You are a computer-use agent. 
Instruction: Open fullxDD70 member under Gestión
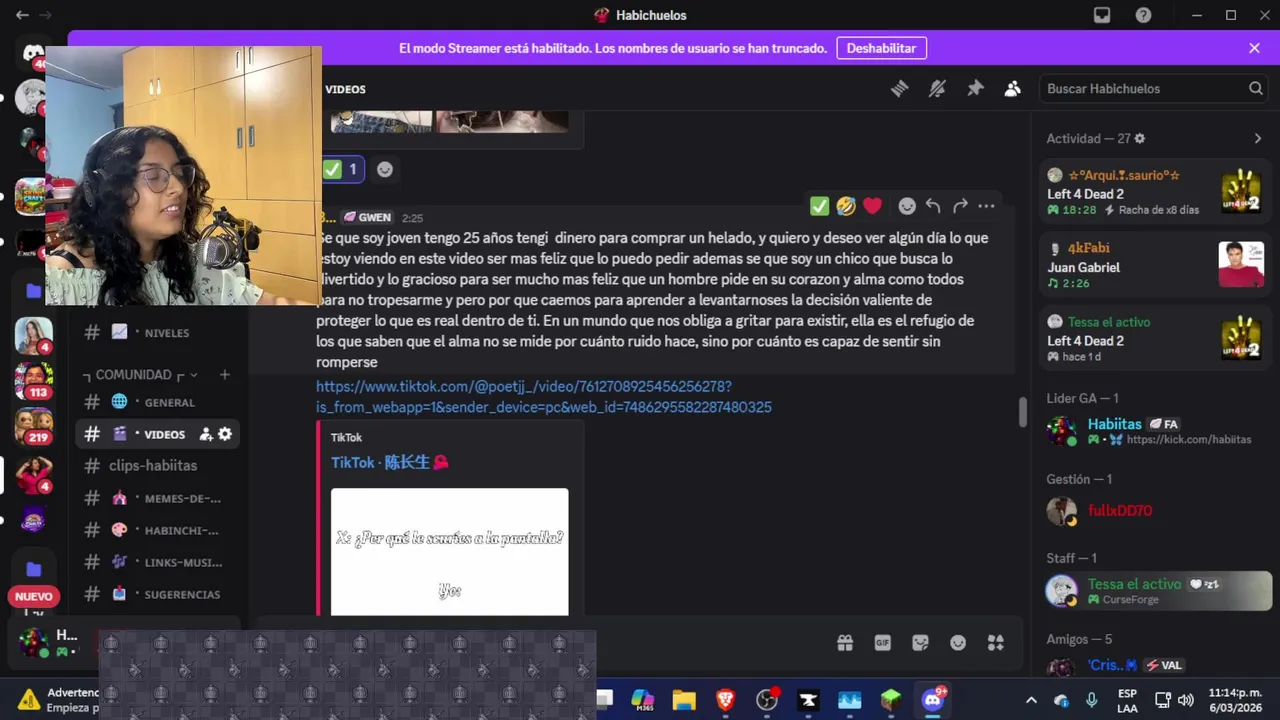click(1155, 511)
